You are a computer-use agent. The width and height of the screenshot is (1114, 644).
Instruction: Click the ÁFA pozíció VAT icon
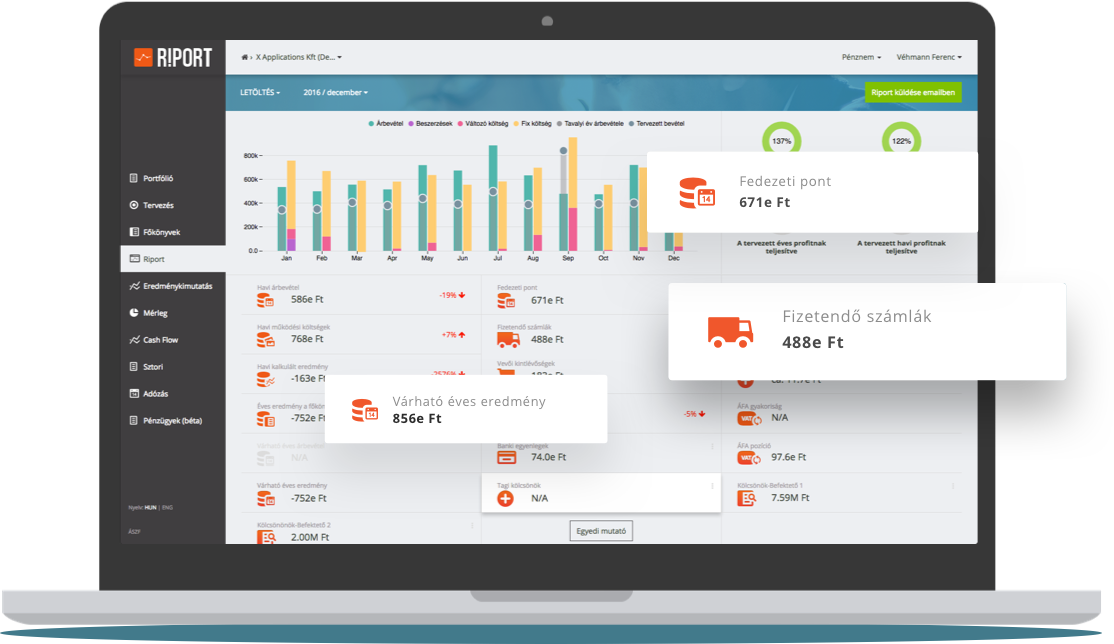(x=749, y=457)
